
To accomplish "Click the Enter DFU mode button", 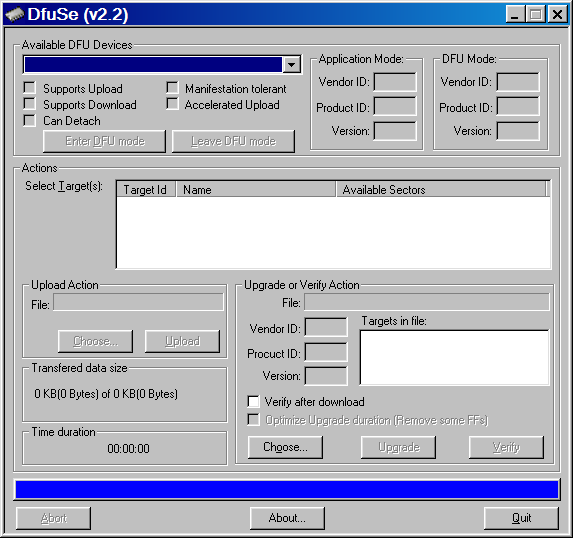I will [105, 141].
